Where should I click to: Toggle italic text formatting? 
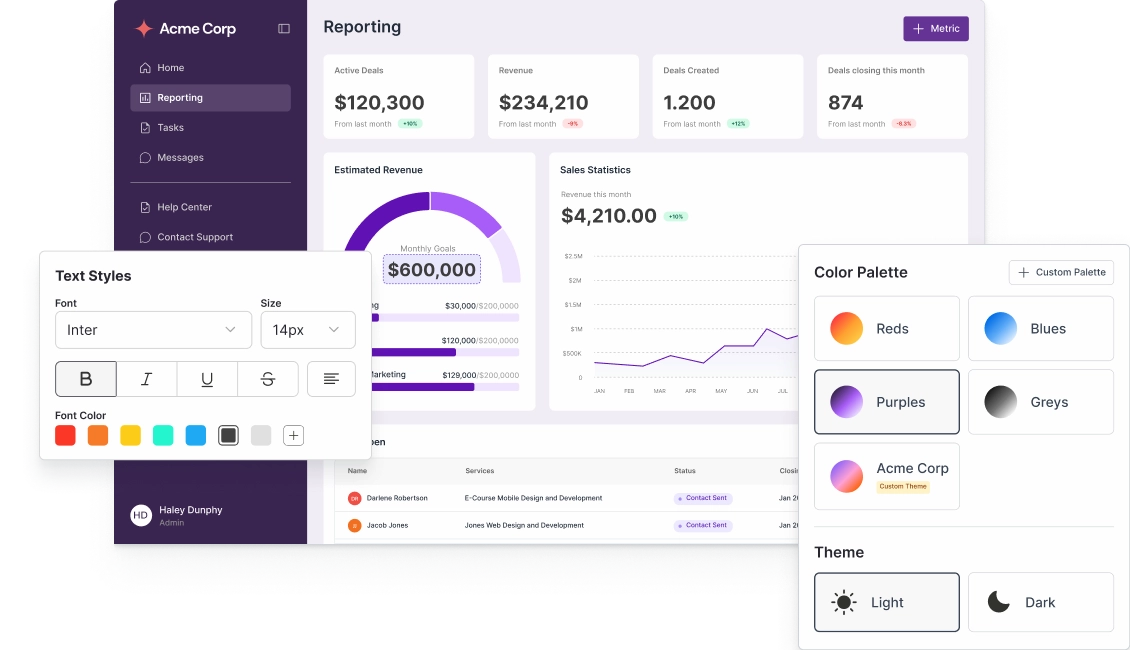tap(146, 379)
